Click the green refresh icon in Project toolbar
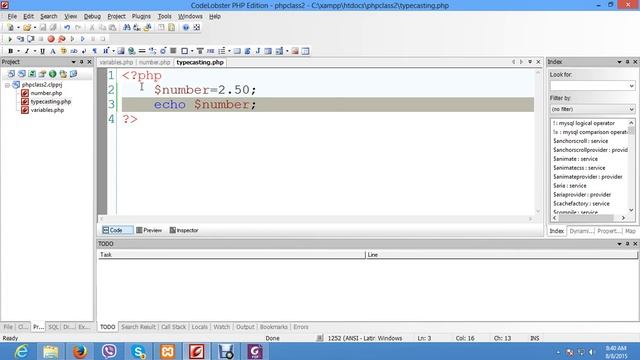 pyautogui.click(x=32, y=74)
